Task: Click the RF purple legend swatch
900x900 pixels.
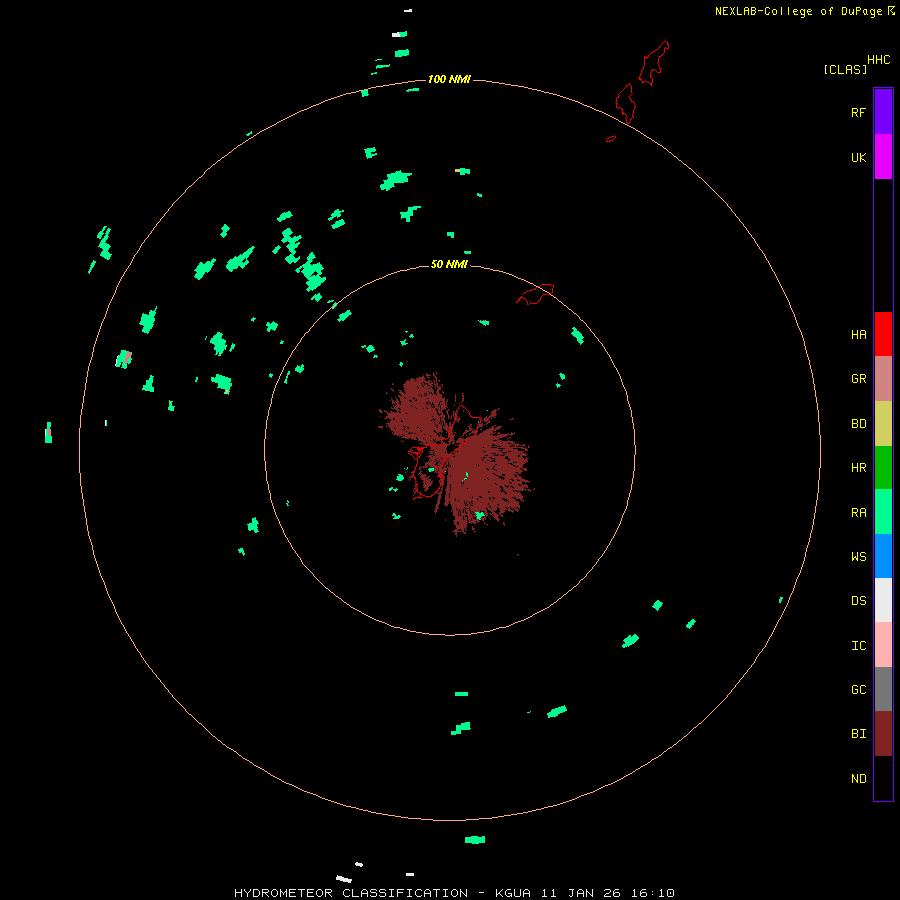Action: (883, 112)
